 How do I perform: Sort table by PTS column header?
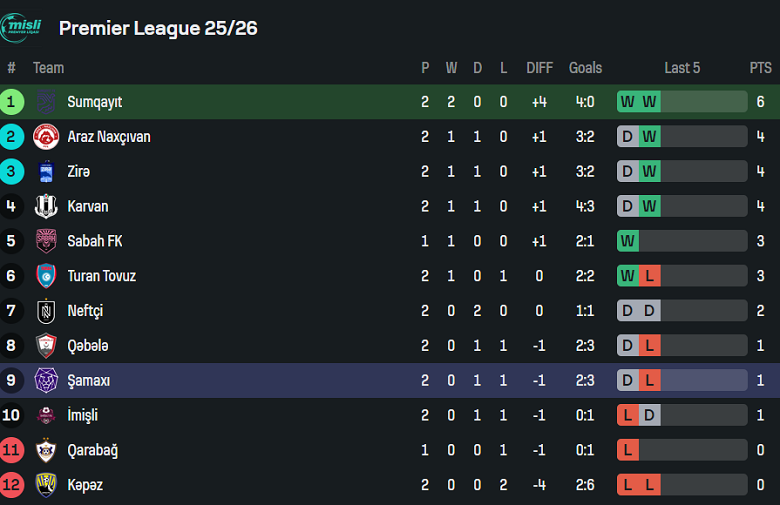(760, 68)
